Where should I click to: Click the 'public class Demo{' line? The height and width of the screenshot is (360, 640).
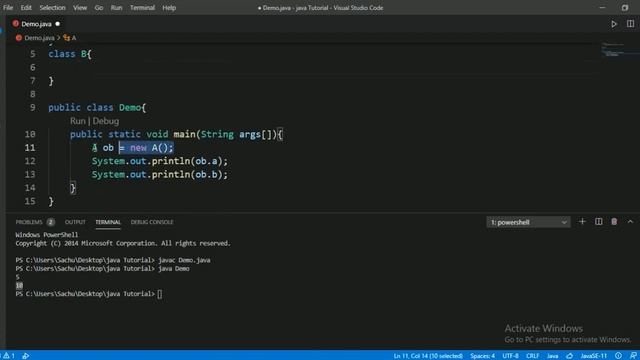point(97,107)
